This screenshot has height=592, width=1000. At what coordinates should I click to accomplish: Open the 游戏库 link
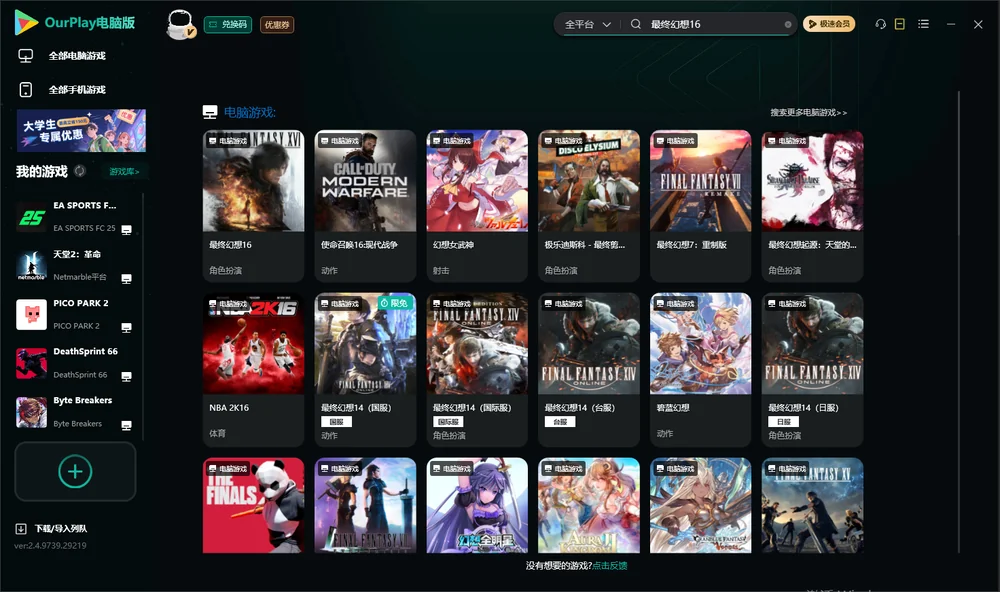[x=124, y=172]
